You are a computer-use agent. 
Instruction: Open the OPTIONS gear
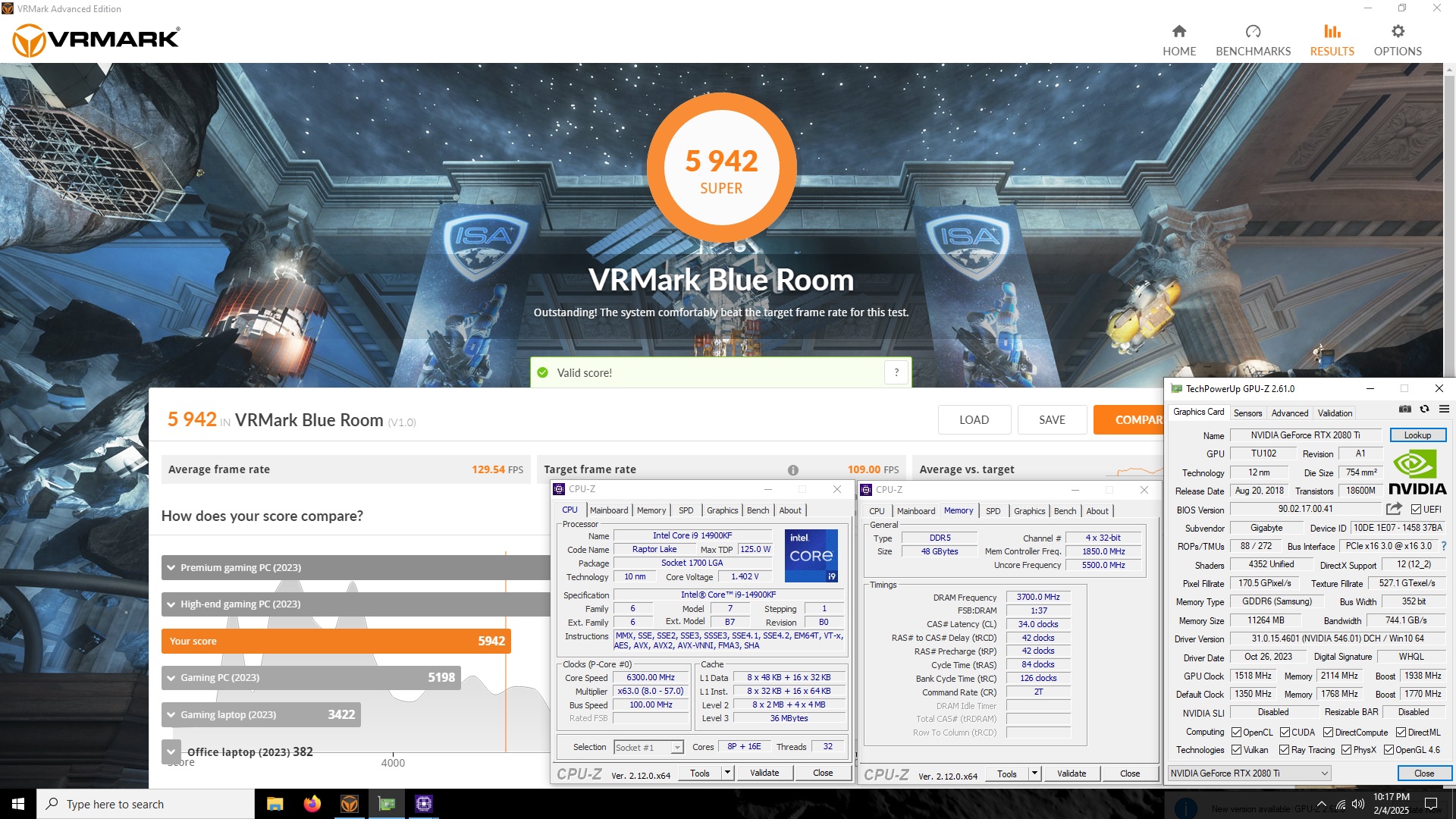point(1398,41)
